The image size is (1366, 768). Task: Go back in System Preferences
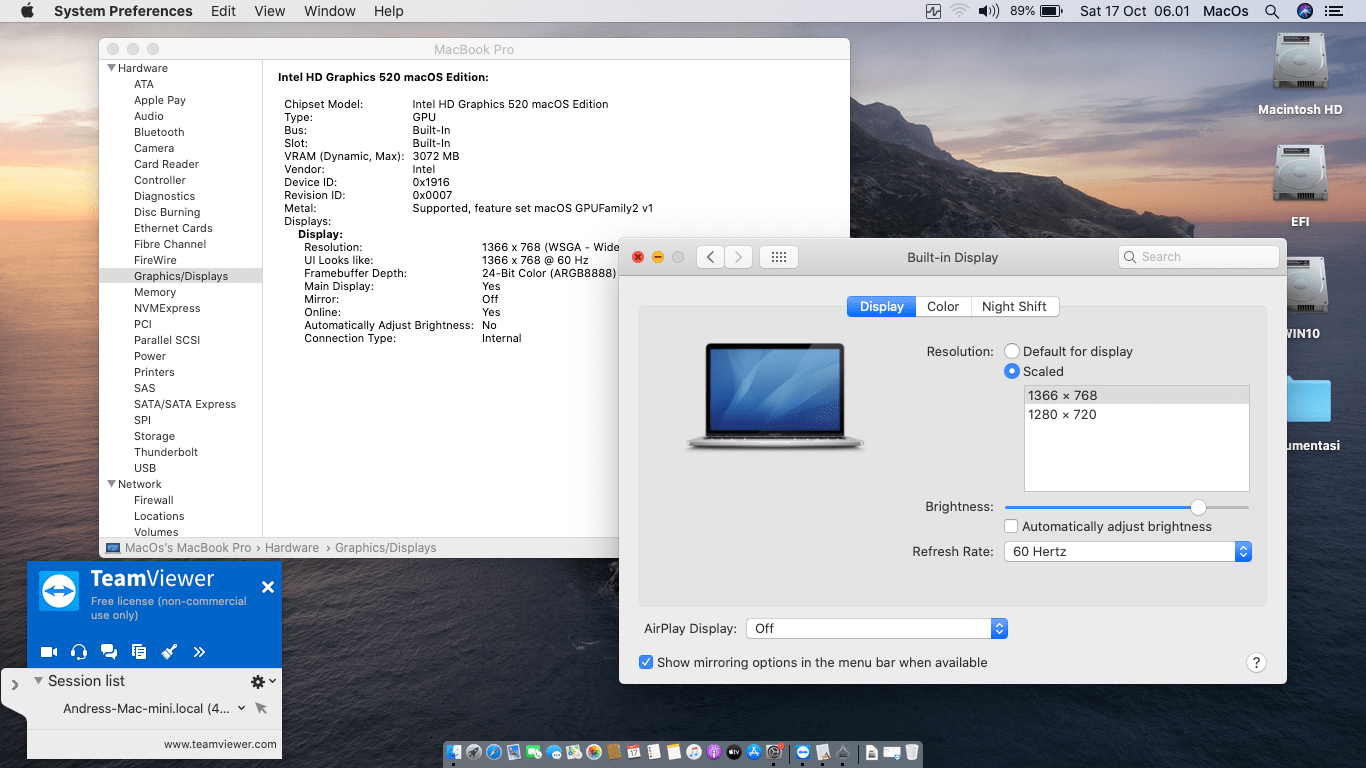(710, 257)
